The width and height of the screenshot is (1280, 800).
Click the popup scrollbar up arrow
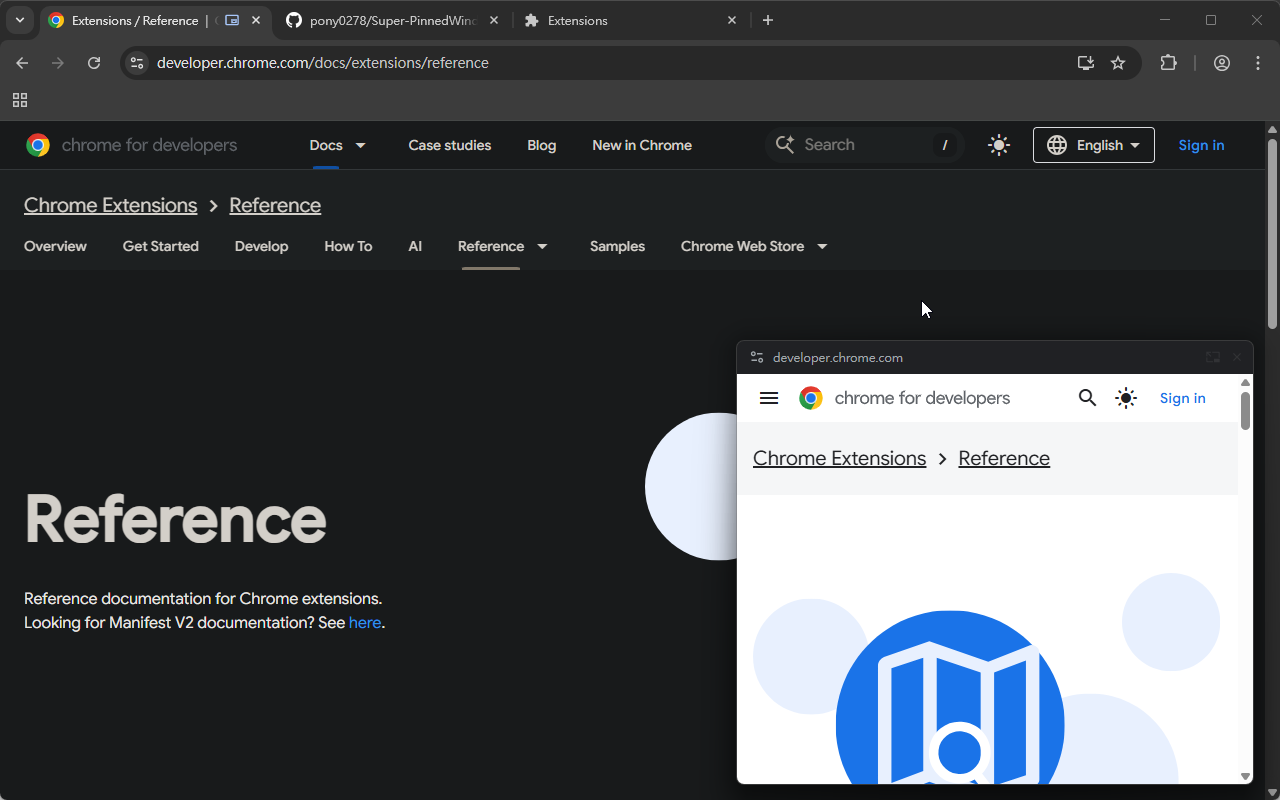(x=1245, y=382)
